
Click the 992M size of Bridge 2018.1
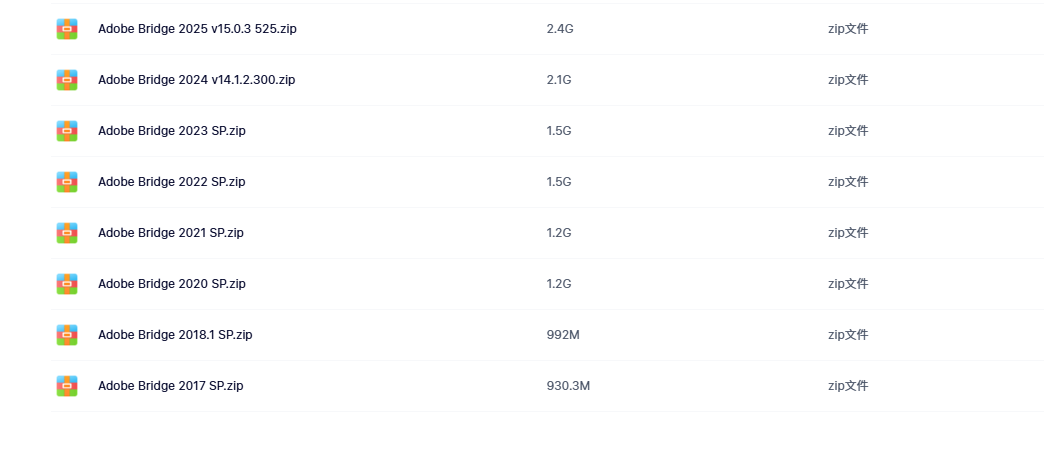coord(563,334)
